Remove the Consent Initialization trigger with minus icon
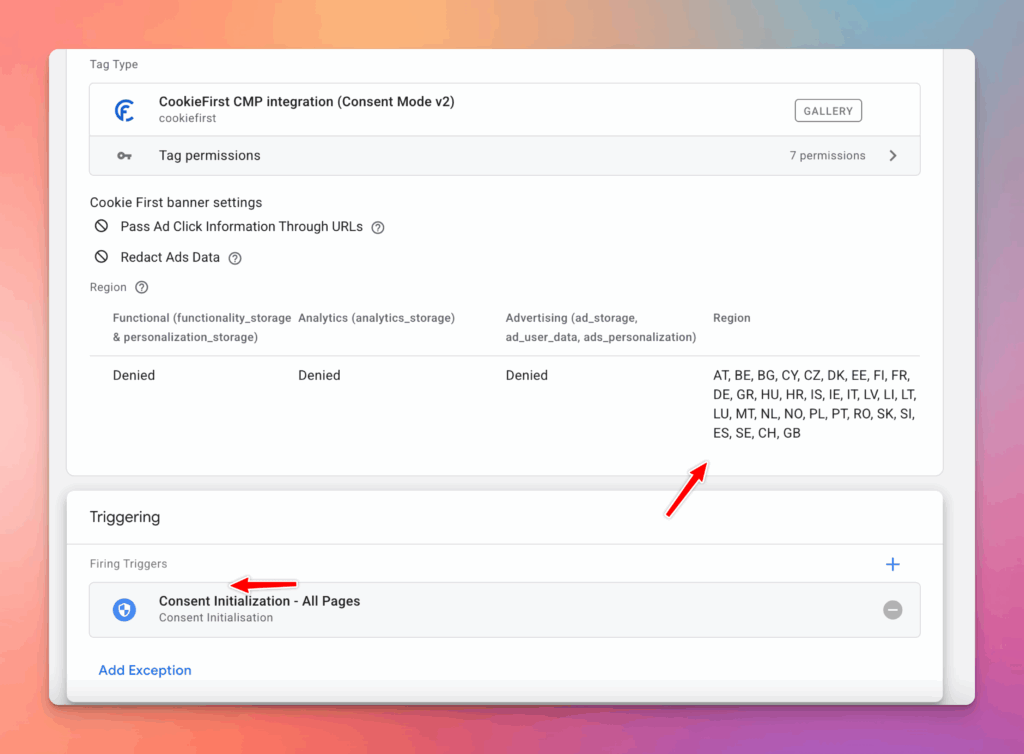 893,610
